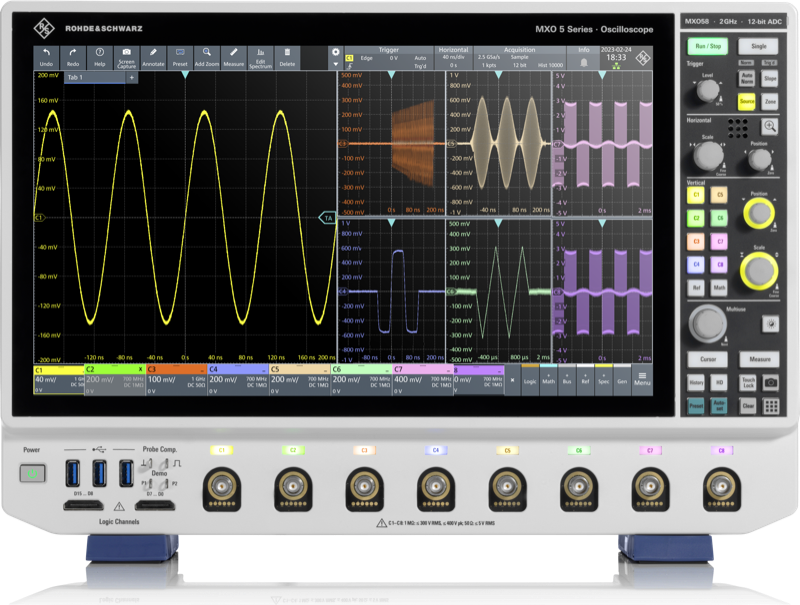Screen dimensions: 800x605
Task: Open the on-screen Menu button
Action: pyautogui.click(x=641, y=380)
